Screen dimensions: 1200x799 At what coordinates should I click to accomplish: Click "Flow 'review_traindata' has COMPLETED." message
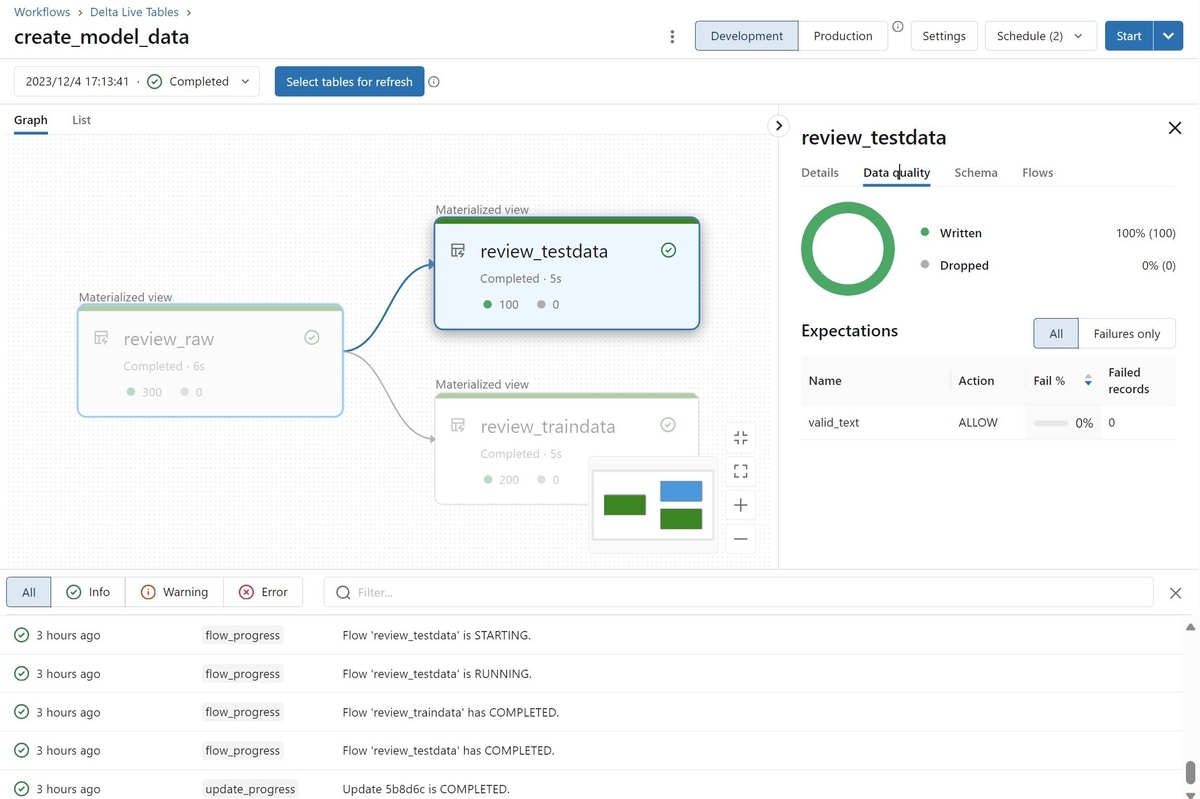pyautogui.click(x=450, y=712)
